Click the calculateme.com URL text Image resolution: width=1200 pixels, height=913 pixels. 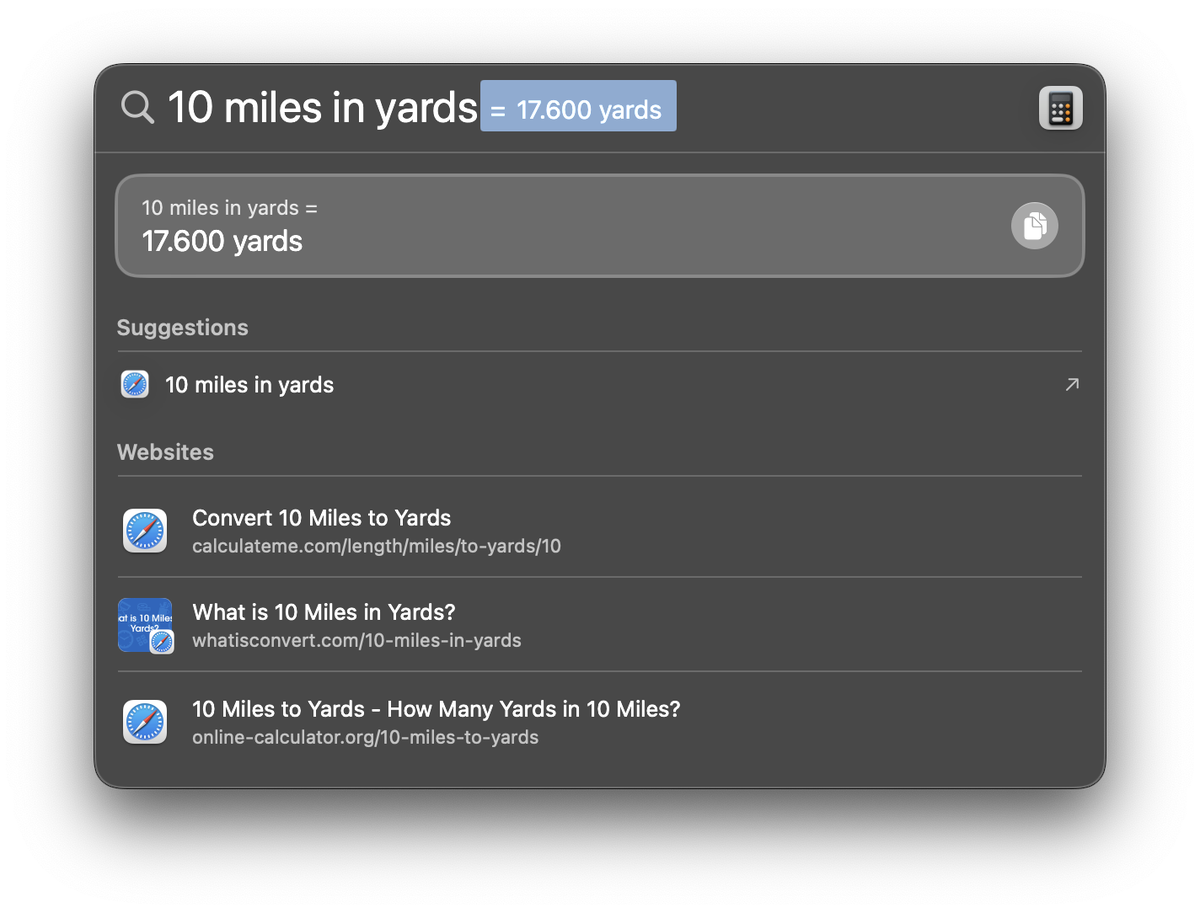[x=376, y=547]
